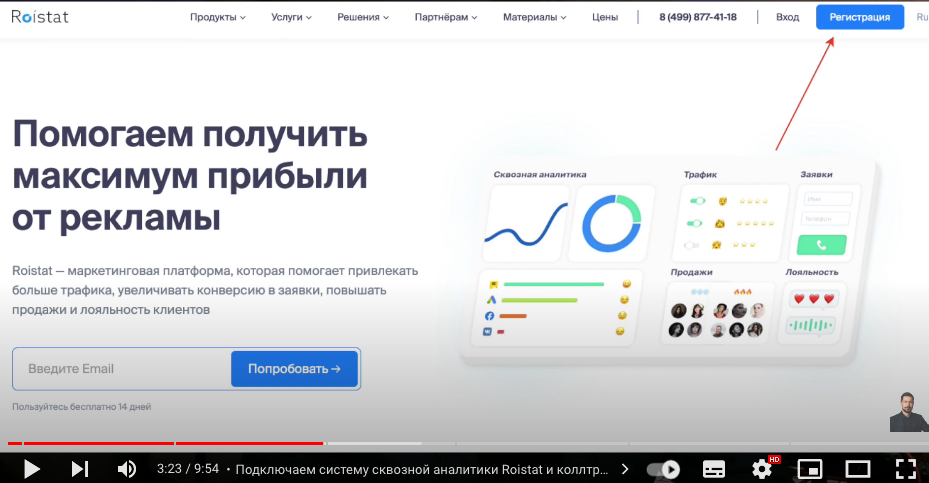Expand the Партнёрам menu

click(x=446, y=17)
